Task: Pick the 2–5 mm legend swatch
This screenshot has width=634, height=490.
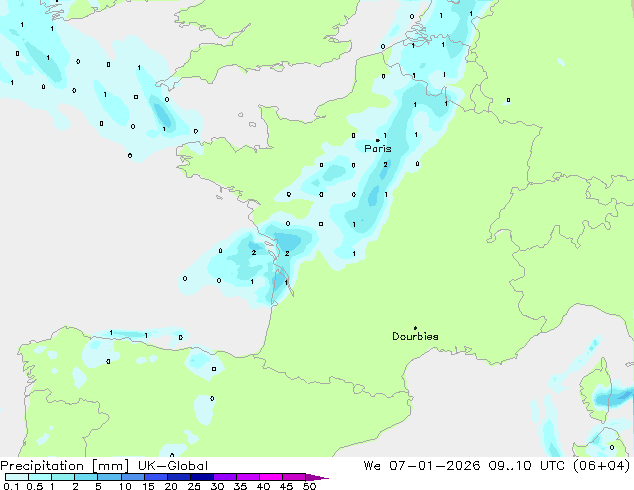Action: [x=86, y=477]
